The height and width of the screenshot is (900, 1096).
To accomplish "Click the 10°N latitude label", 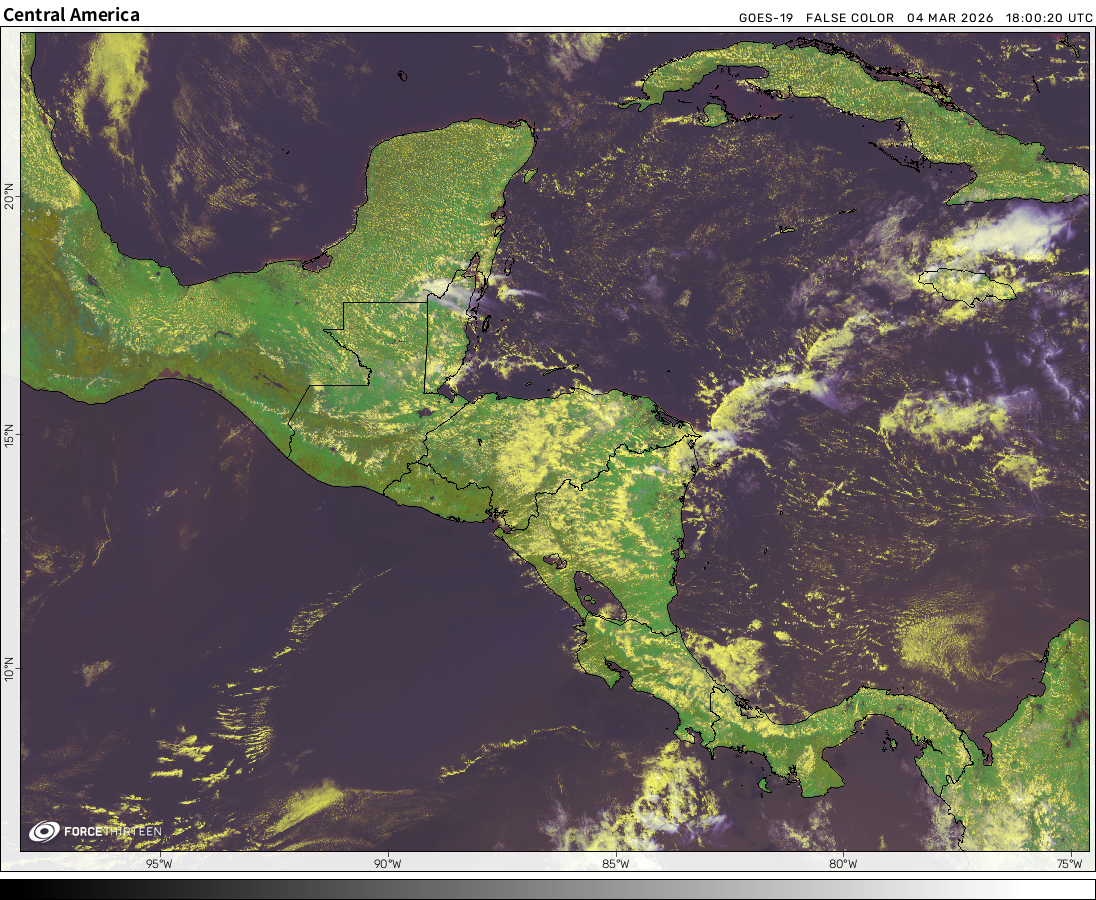I will pos(9,668).
